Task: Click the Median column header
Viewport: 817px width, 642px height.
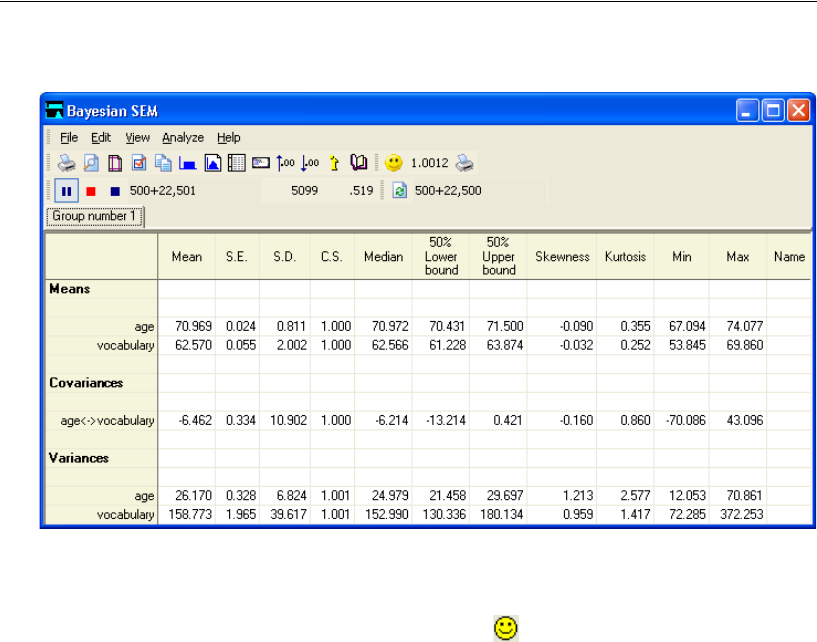Action: [383, 257]
